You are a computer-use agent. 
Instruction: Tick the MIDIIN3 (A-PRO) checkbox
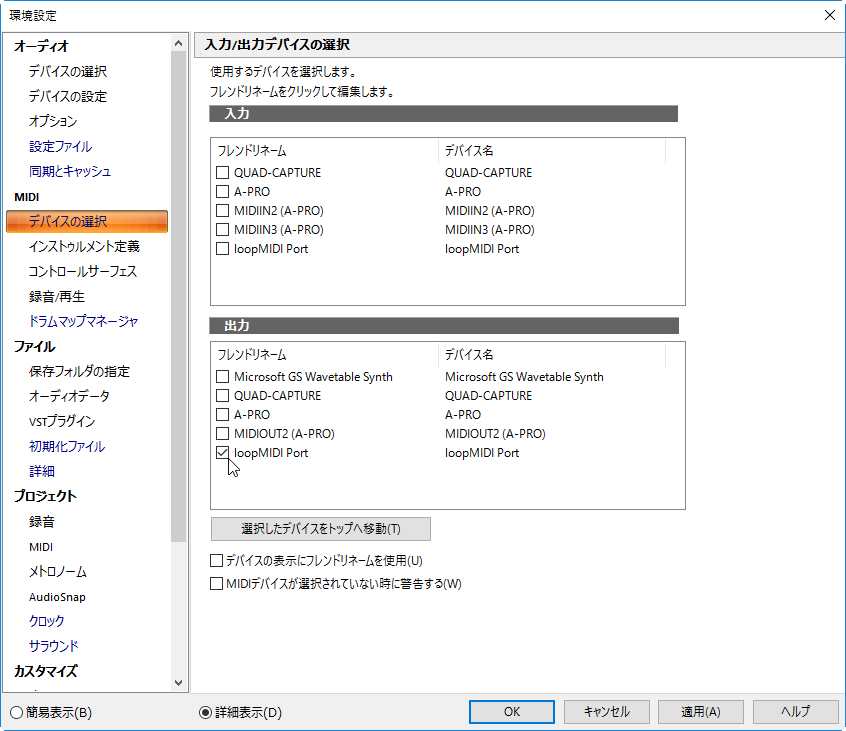(222, 230)
